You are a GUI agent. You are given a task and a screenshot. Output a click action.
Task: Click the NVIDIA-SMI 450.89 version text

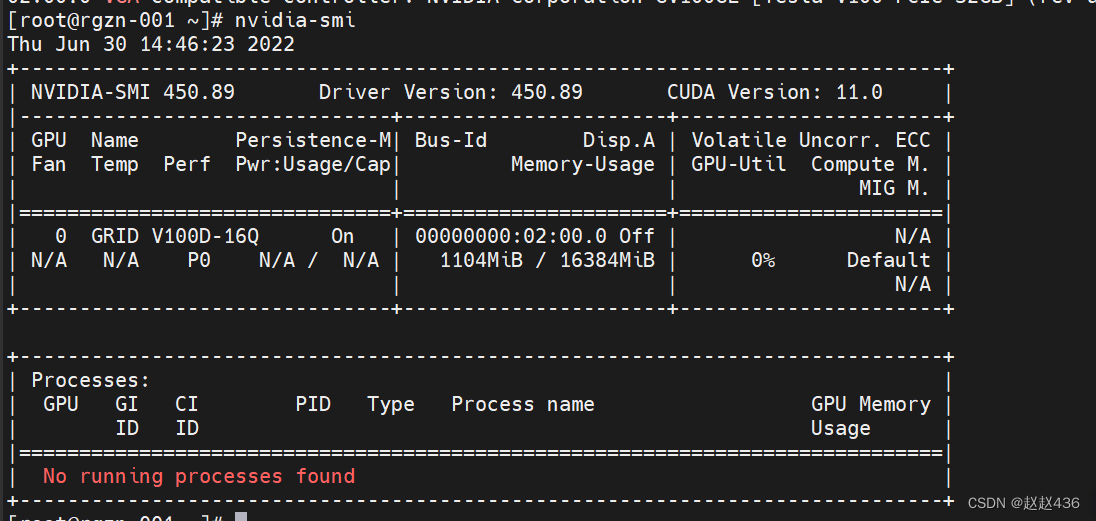[x=133, y=92]
